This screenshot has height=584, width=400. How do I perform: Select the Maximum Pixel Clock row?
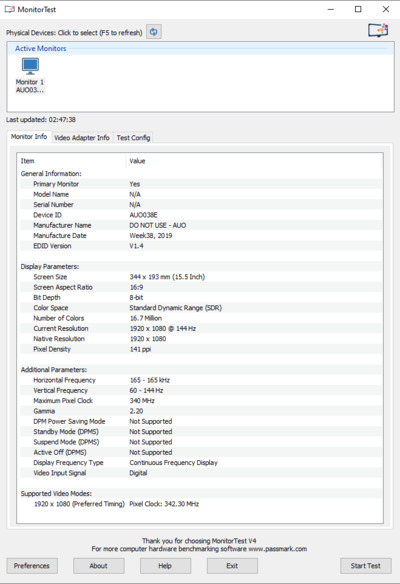200,401
